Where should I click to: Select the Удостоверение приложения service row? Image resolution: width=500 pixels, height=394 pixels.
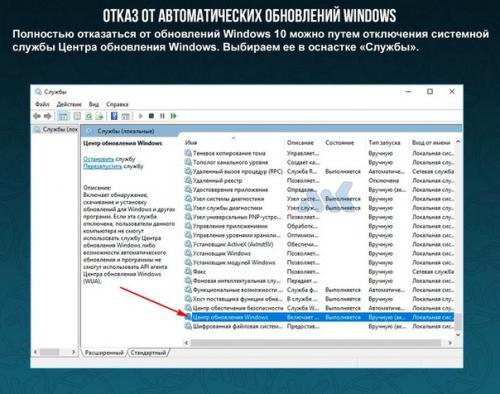coord(319,190)
